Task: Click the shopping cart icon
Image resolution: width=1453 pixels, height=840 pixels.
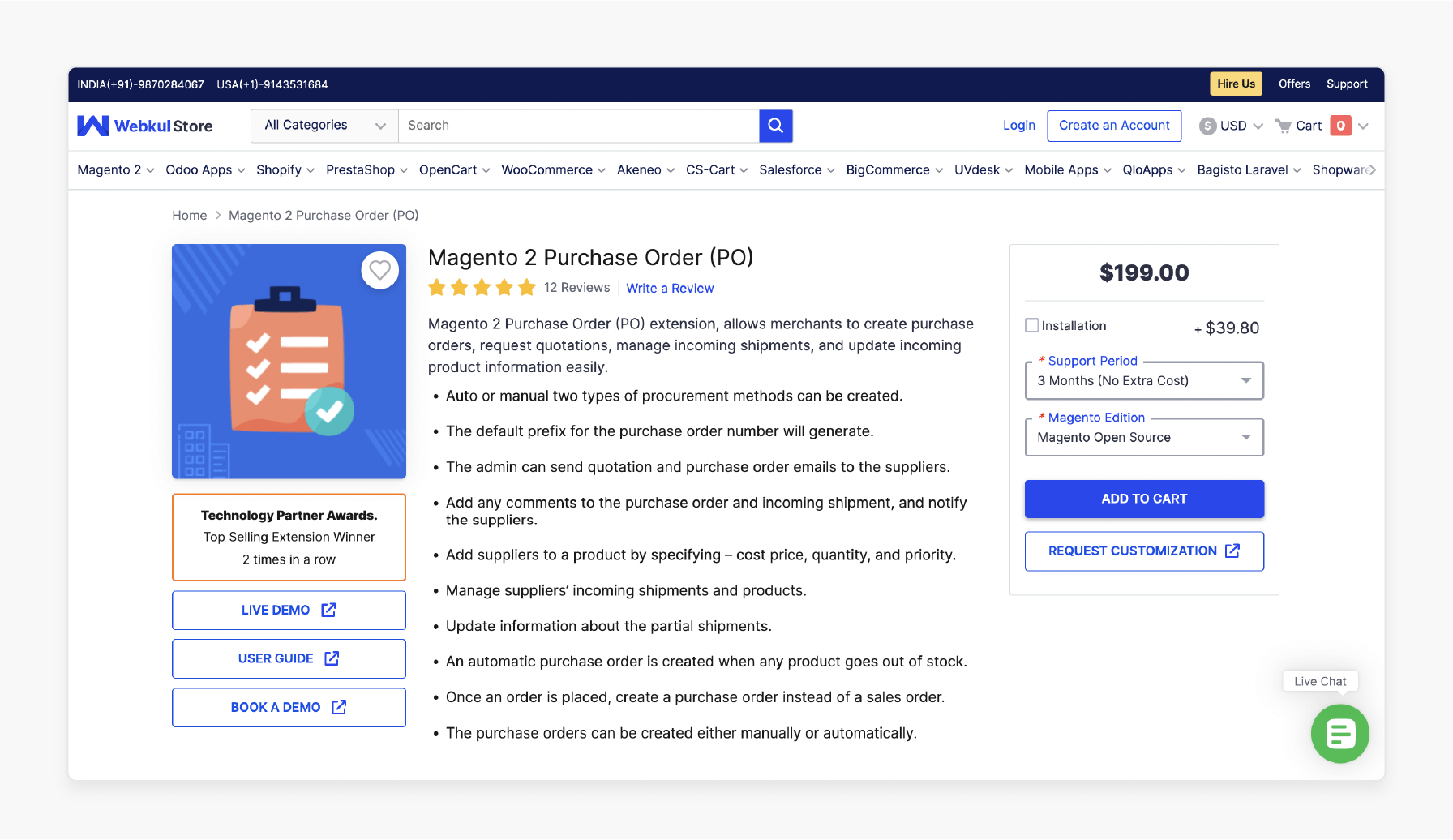Action: tap(1284, 126)
